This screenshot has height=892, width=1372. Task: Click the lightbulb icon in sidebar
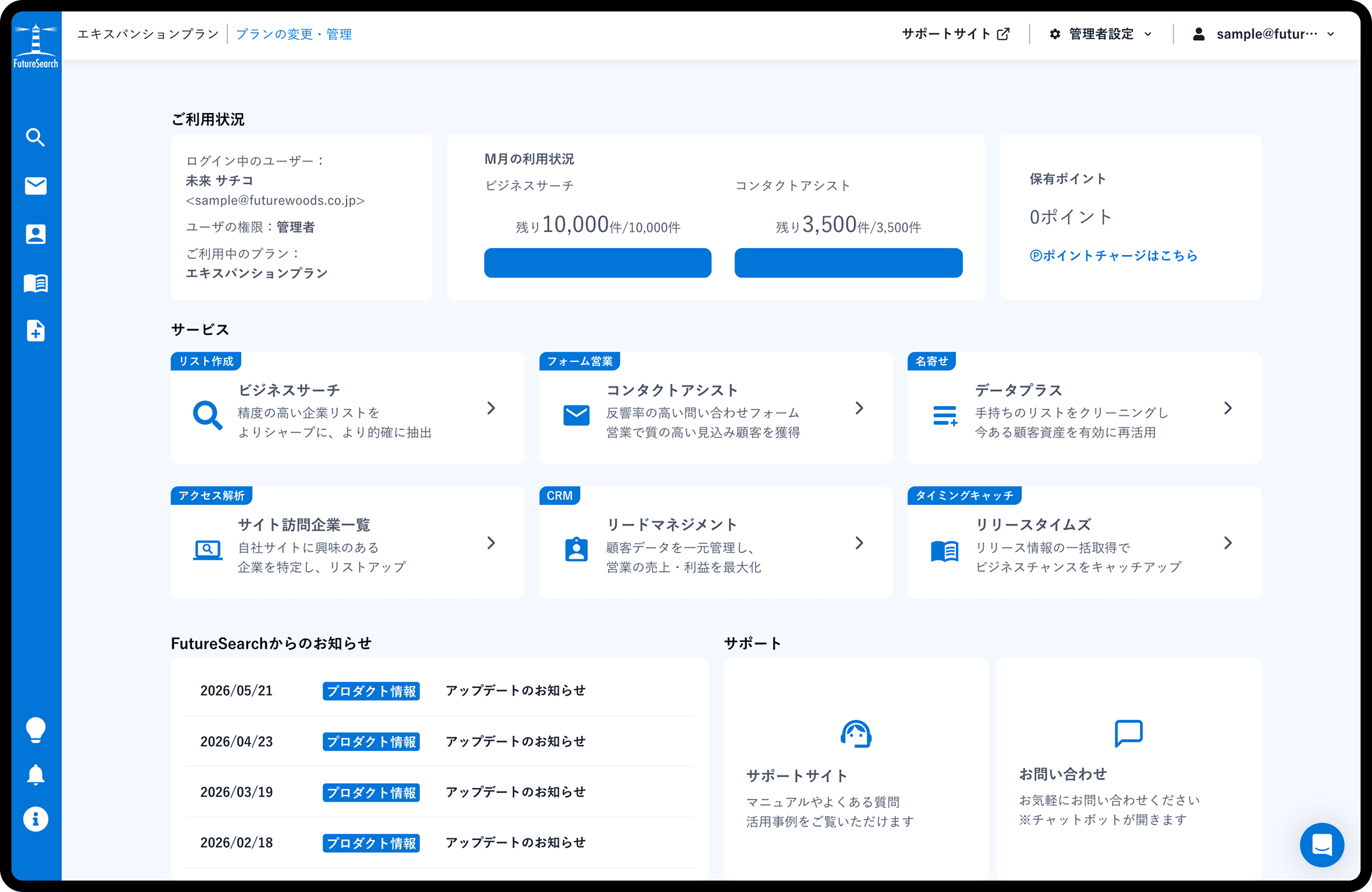click(36, 730)
